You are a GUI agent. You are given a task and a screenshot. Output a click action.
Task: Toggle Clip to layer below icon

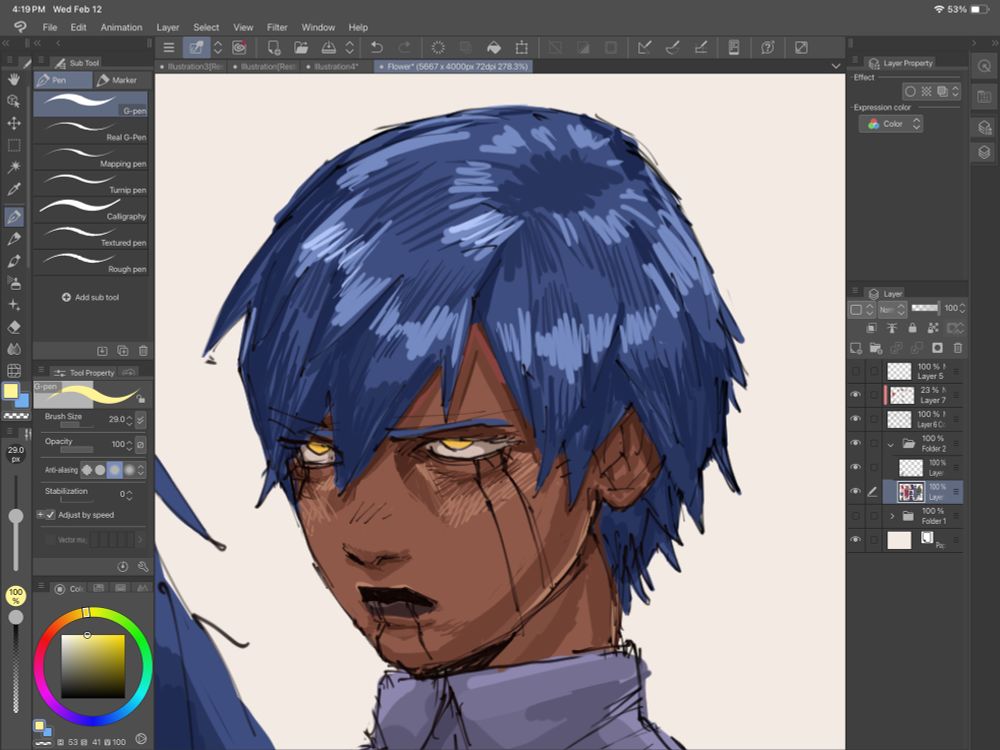(x=872, y=328)
